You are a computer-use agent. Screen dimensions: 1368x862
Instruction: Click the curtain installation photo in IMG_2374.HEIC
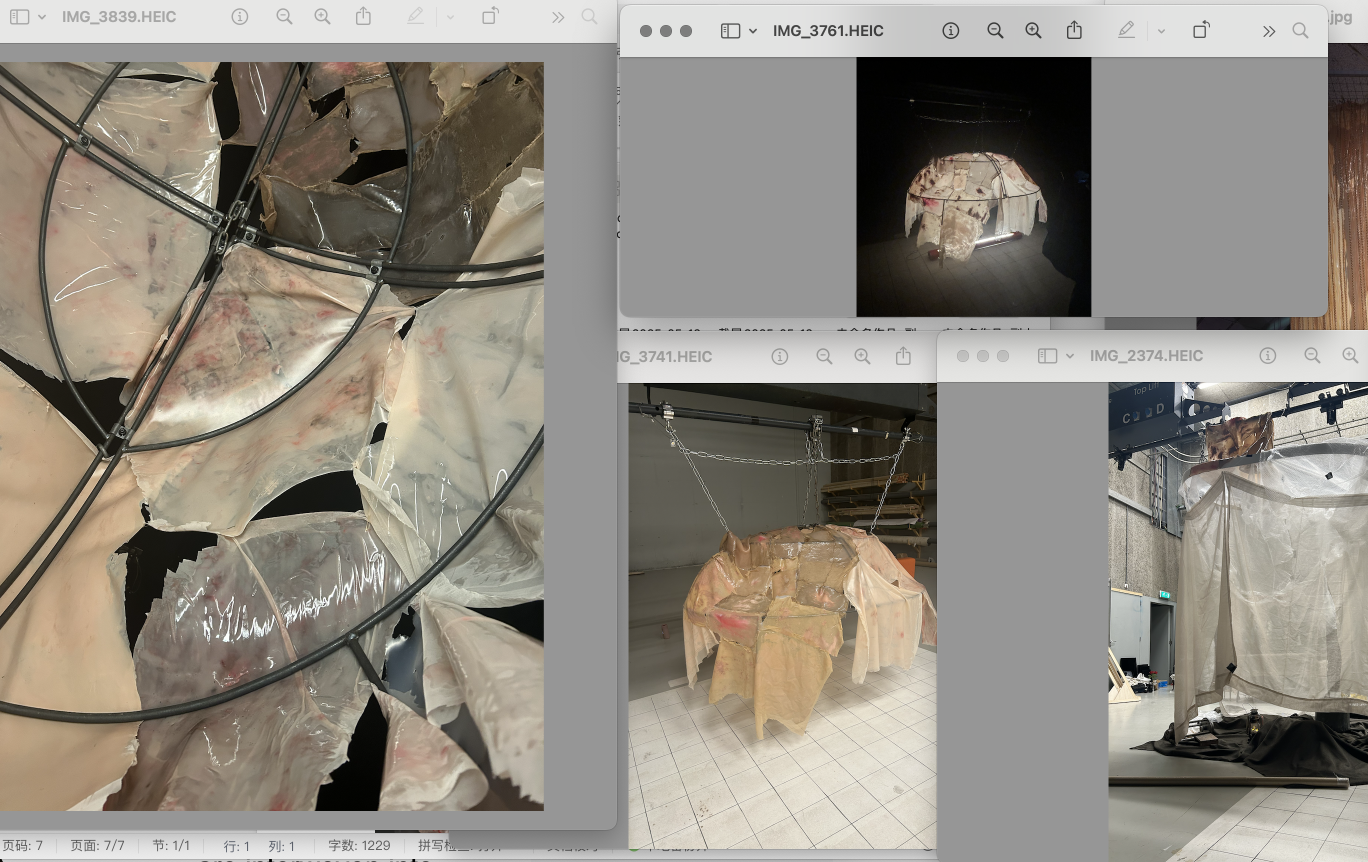coord(1238,622)
